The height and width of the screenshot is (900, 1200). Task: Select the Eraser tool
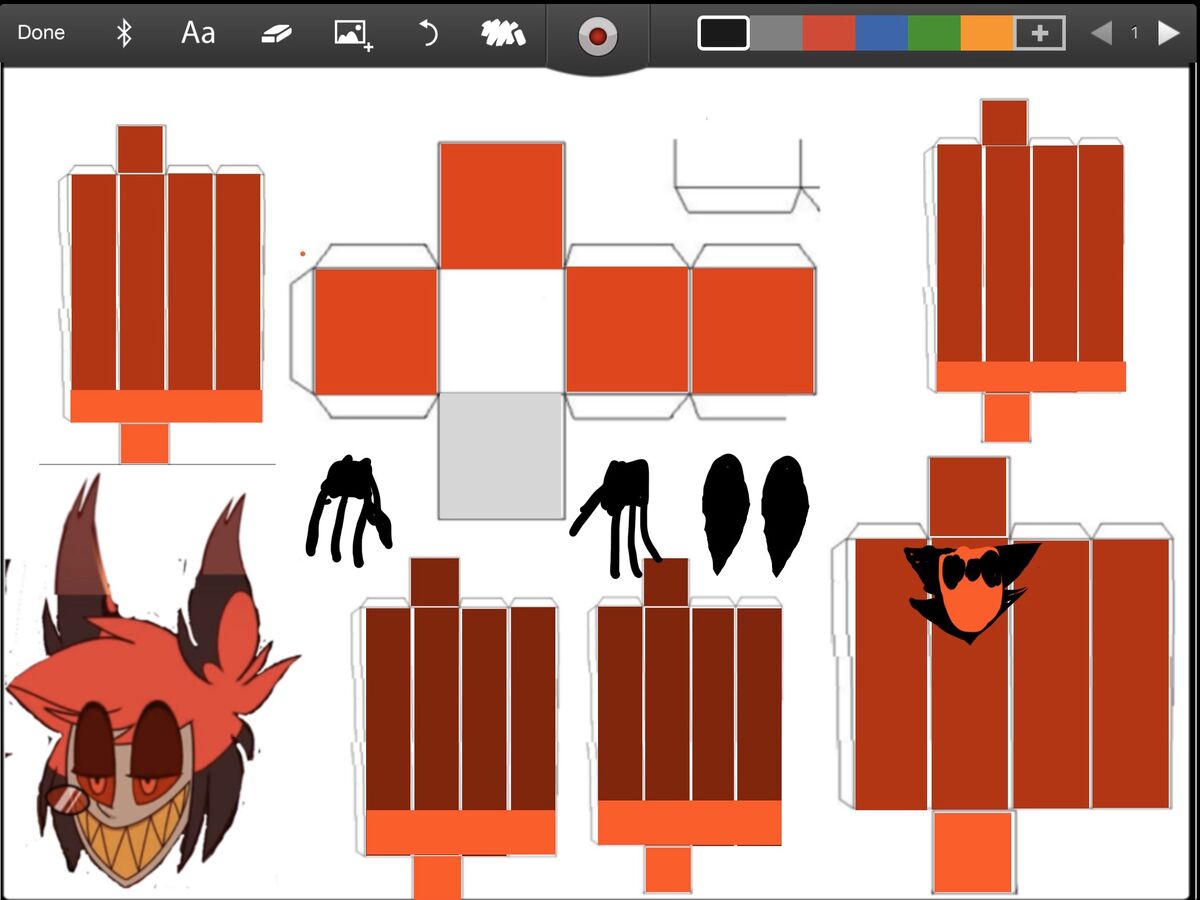pos(277,33)
